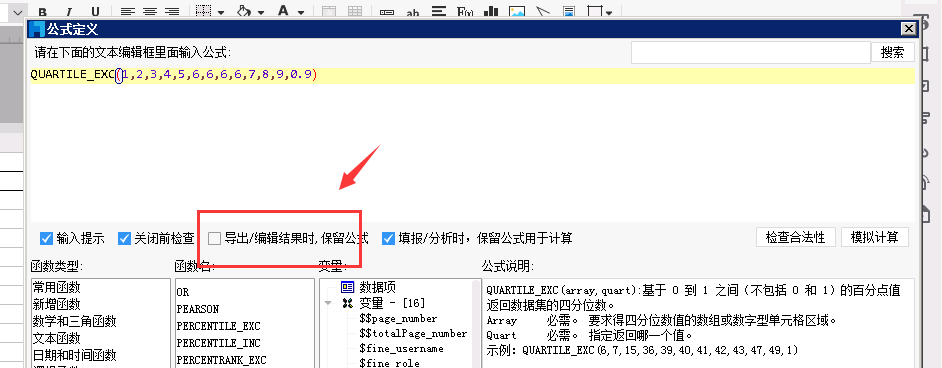
Task: Select 新增函数 function type
Action: [56, 304]
